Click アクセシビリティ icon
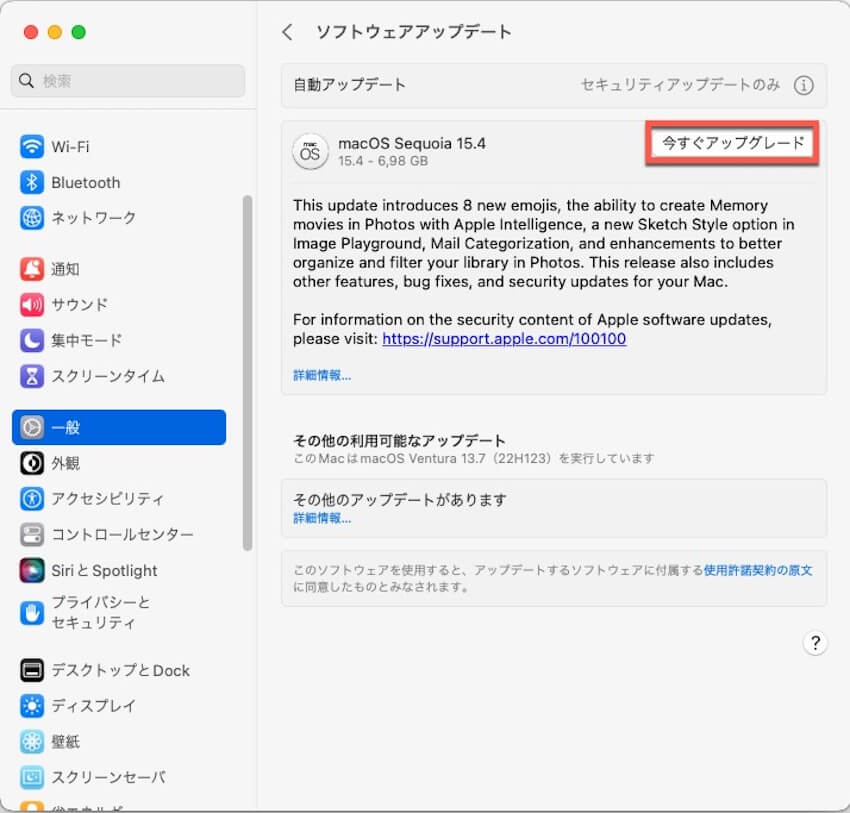The height and width of the screenshot is (813, 850). pos(31,499)
